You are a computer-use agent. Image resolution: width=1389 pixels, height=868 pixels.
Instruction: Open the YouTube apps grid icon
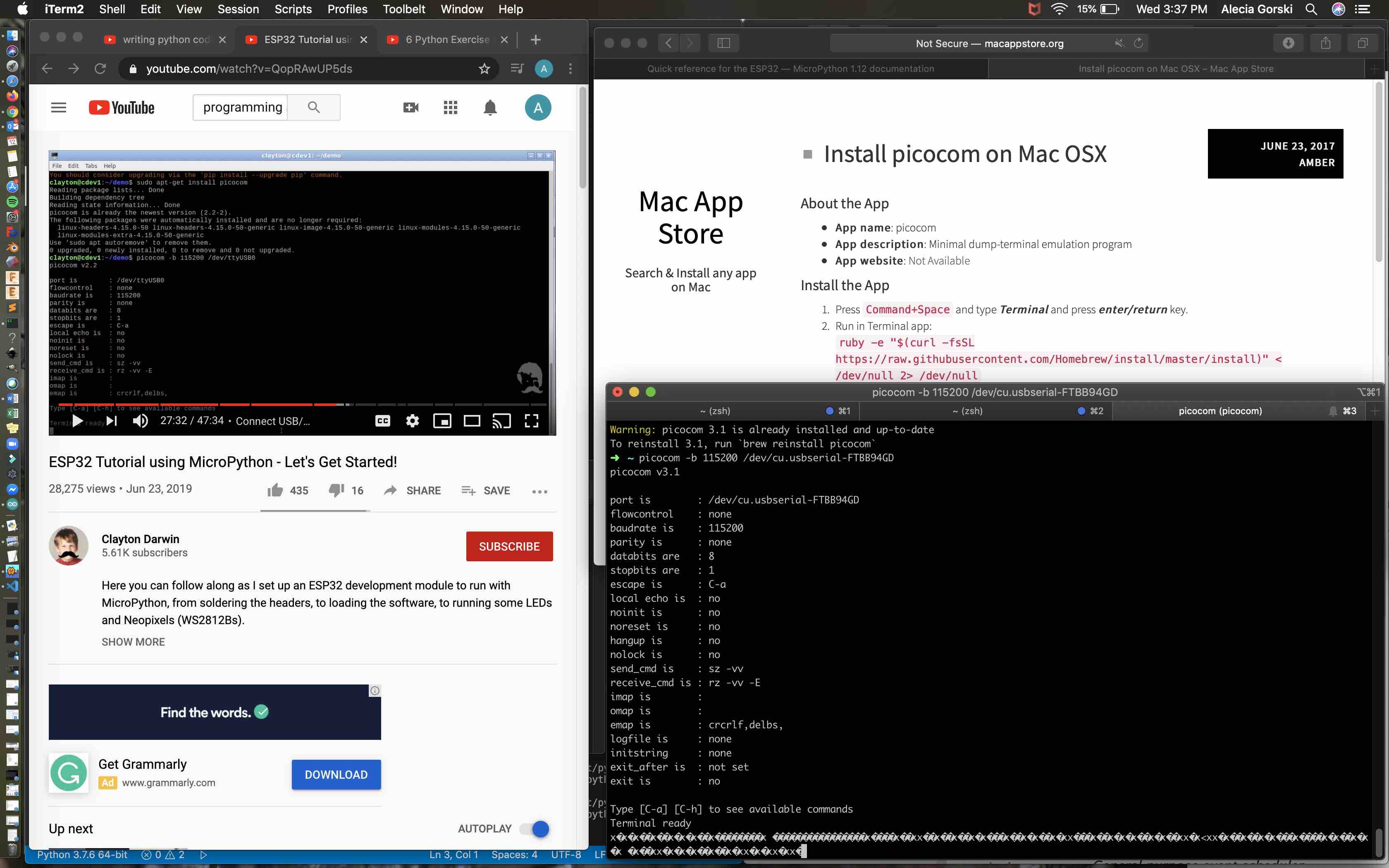click(451, 107)
